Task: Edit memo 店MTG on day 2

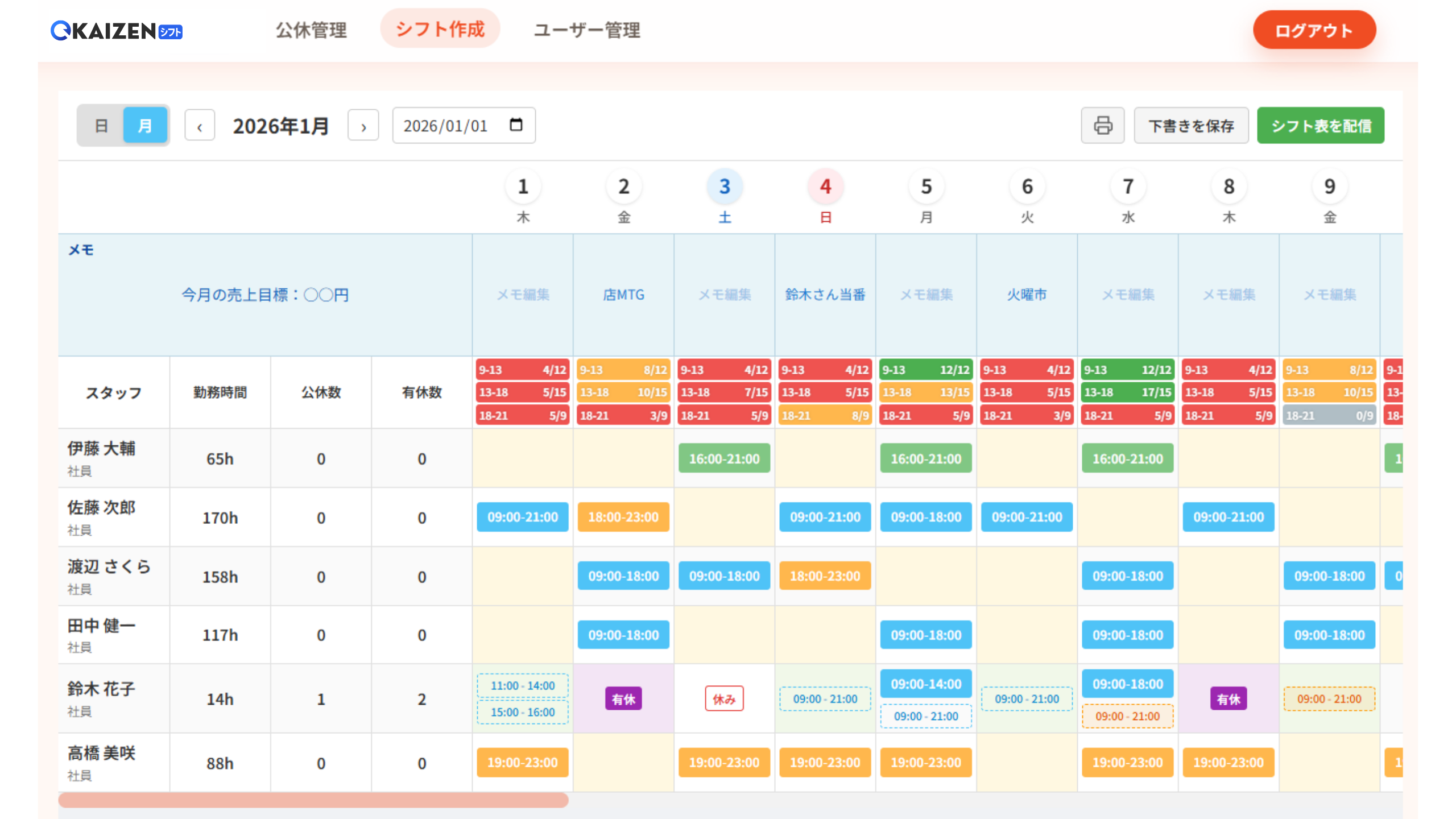Action: click(623, 295)
